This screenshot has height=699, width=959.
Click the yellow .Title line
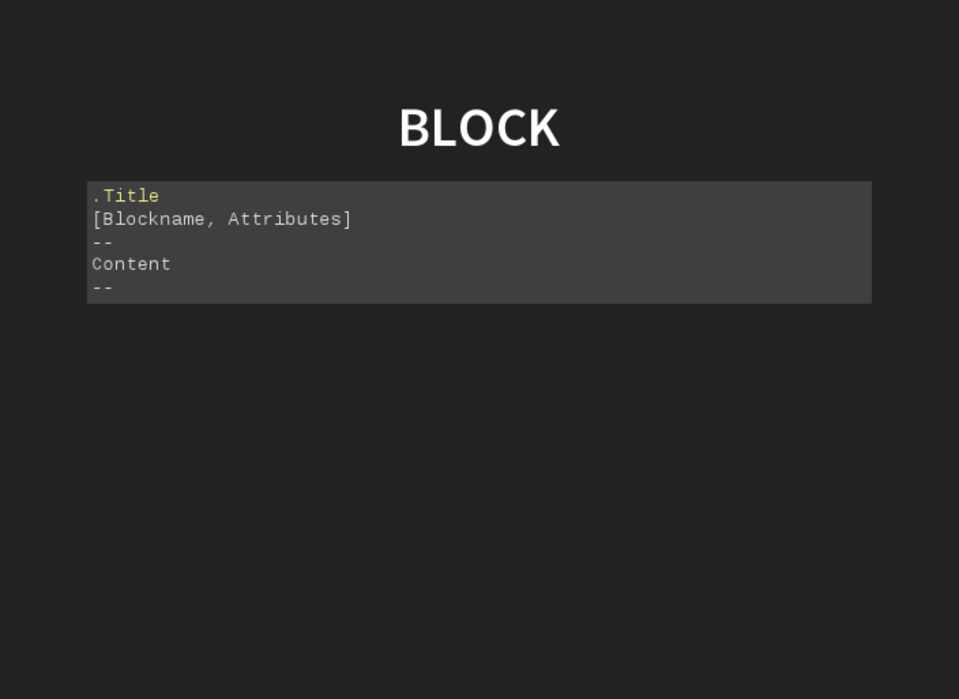point(126,196)
